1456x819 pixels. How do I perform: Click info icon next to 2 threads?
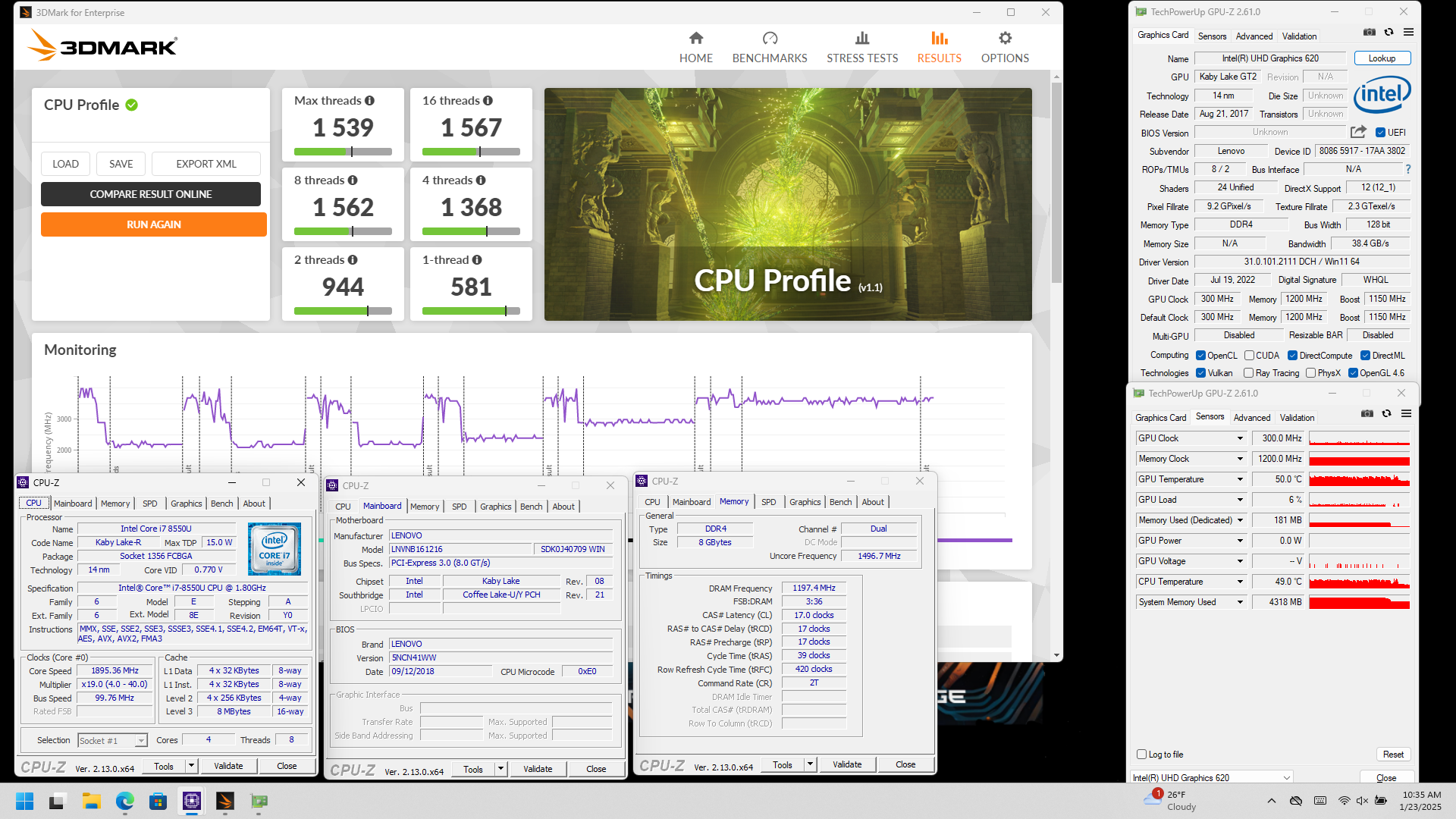(x=353, y=260)
